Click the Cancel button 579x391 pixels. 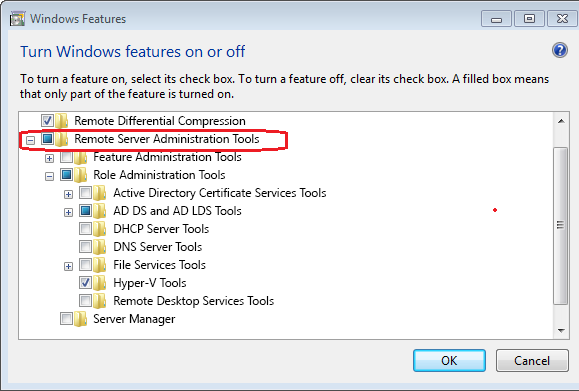pyautogui.click(x=532, y=360)
